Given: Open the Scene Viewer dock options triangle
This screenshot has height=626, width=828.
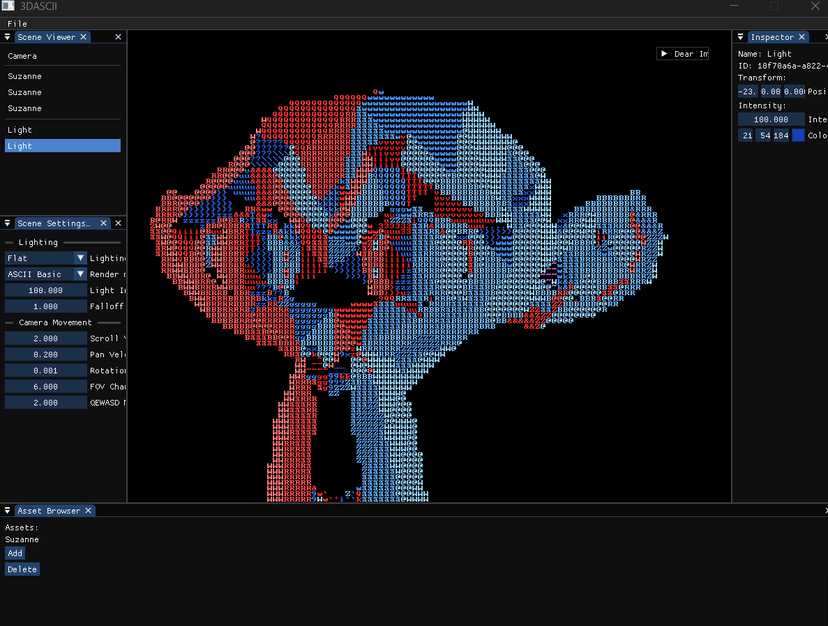Looking at the screenshot, I should pos(7,37).
